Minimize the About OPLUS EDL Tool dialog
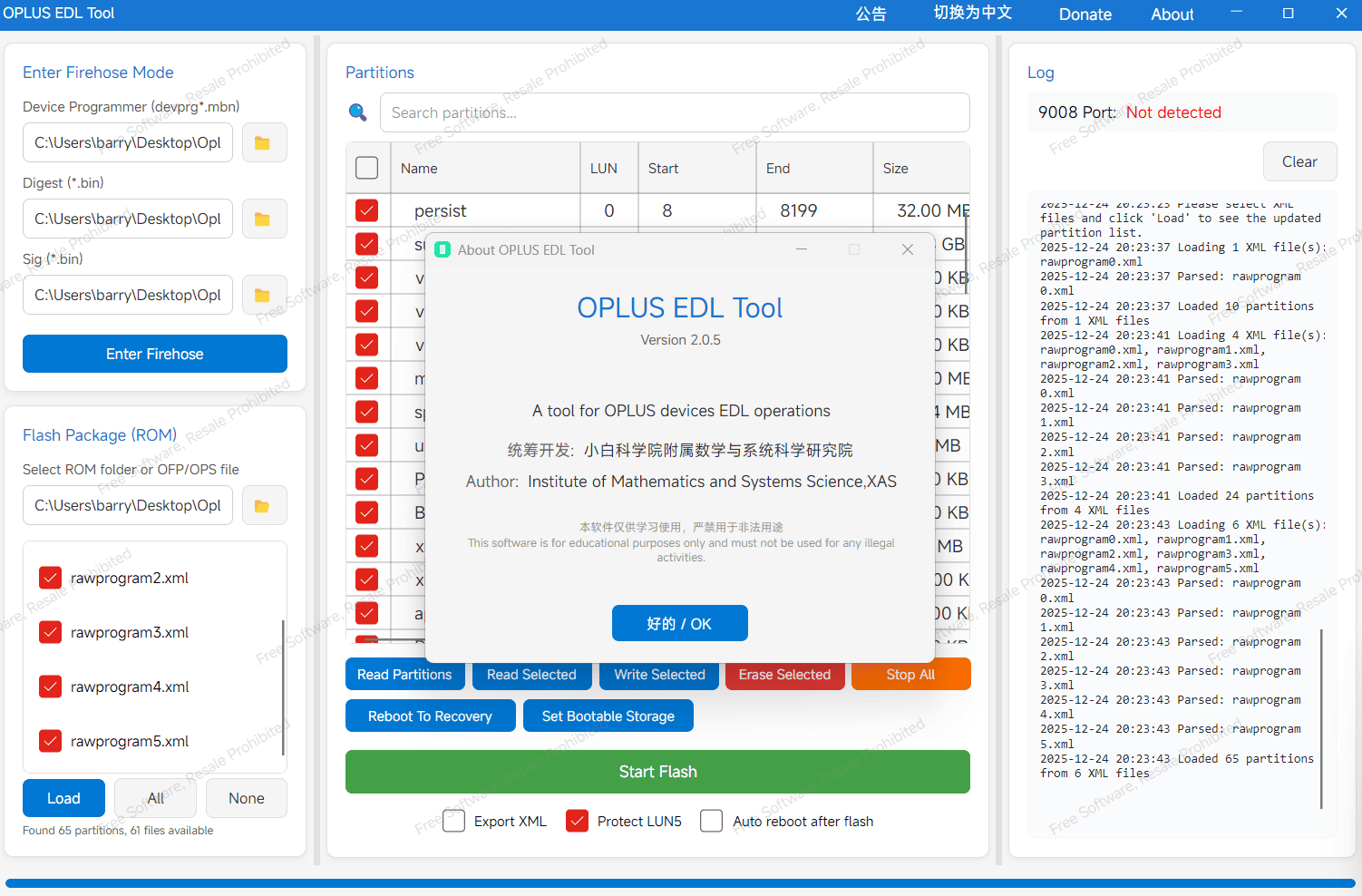Screen dimensions: 1362x896 click(x=802, y=249)
